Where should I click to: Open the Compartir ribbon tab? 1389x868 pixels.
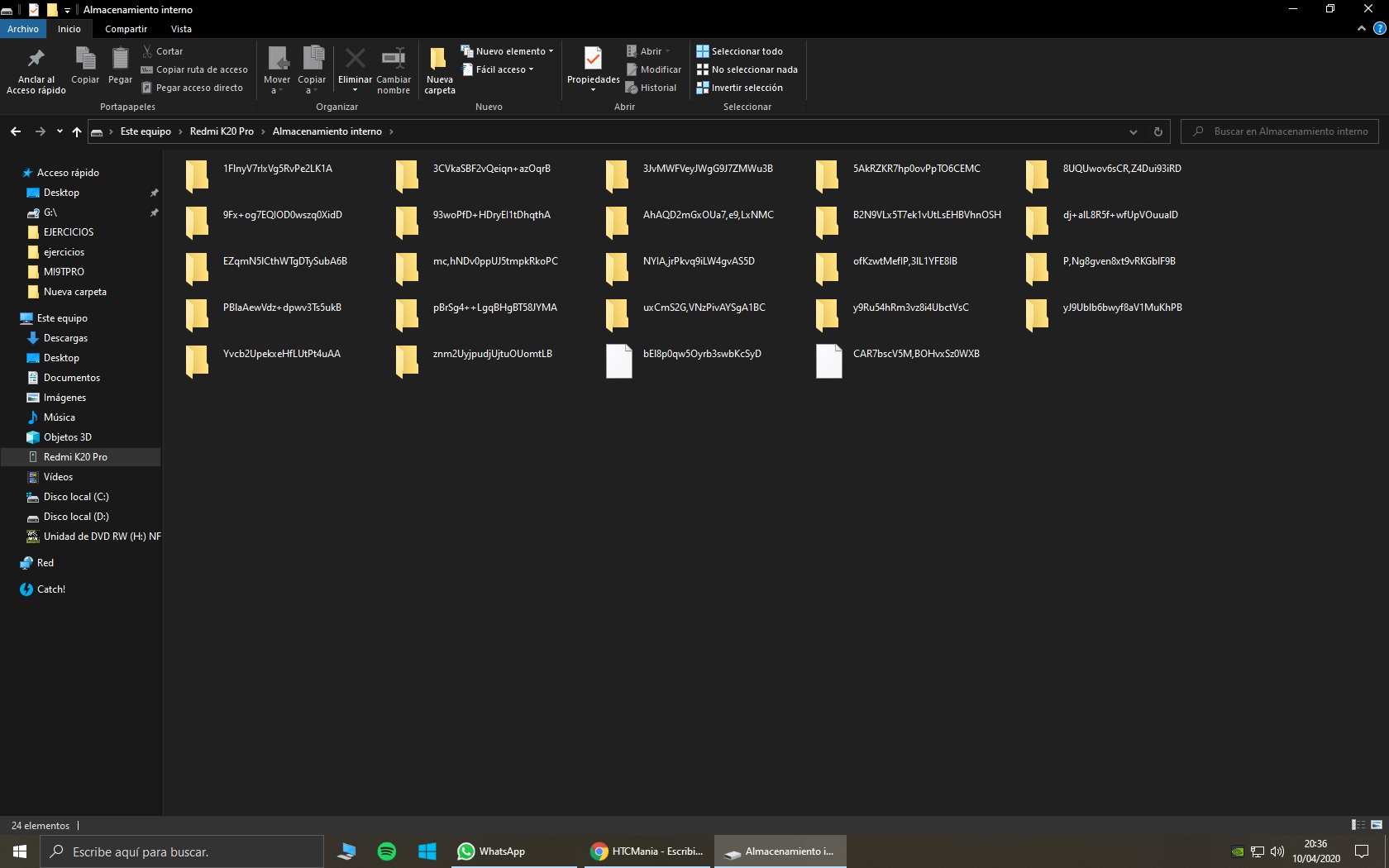tap(126, 29)
